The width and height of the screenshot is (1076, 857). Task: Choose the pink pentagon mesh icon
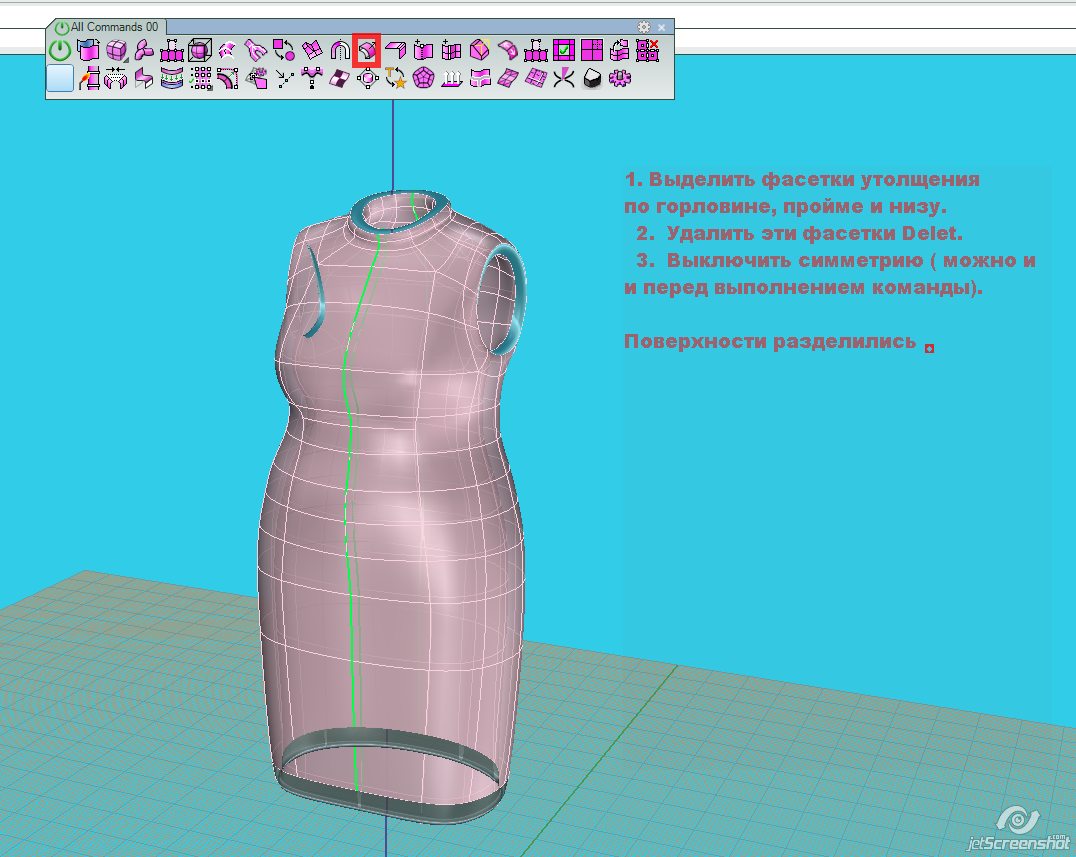tap(423, 79)
